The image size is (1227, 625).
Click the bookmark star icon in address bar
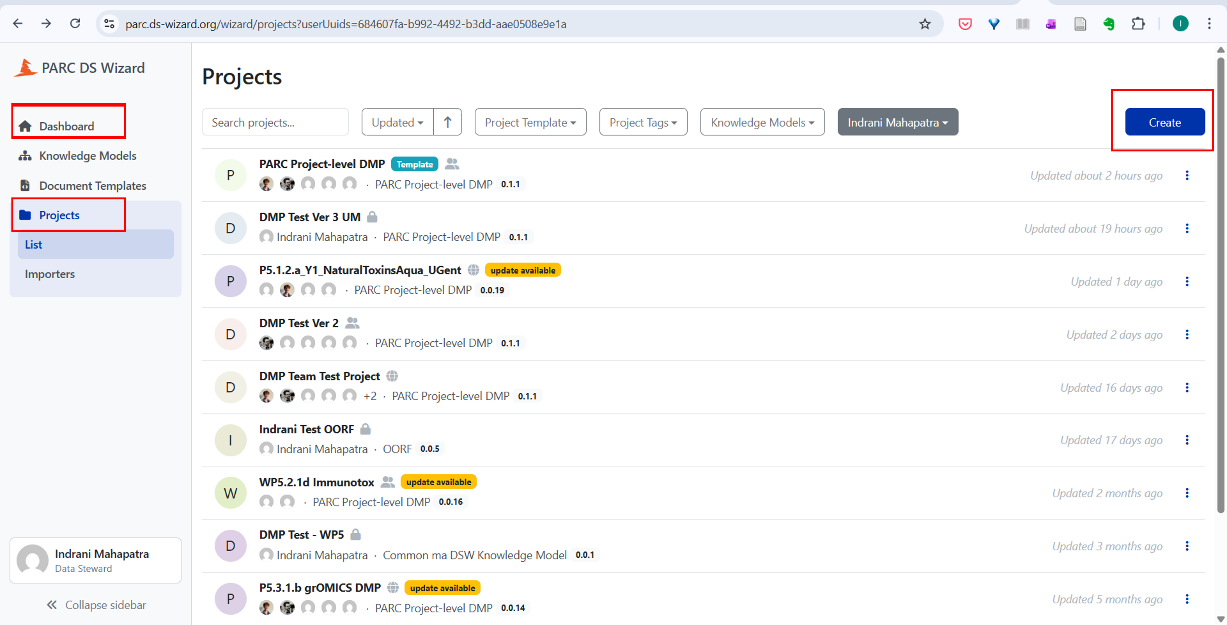925,24
